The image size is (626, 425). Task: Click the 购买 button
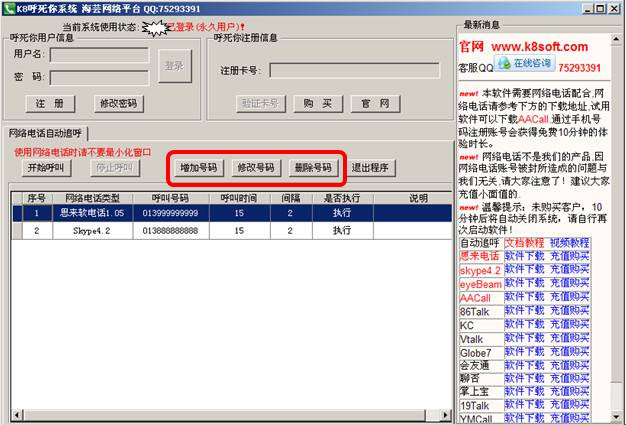(x=318, y=104)
